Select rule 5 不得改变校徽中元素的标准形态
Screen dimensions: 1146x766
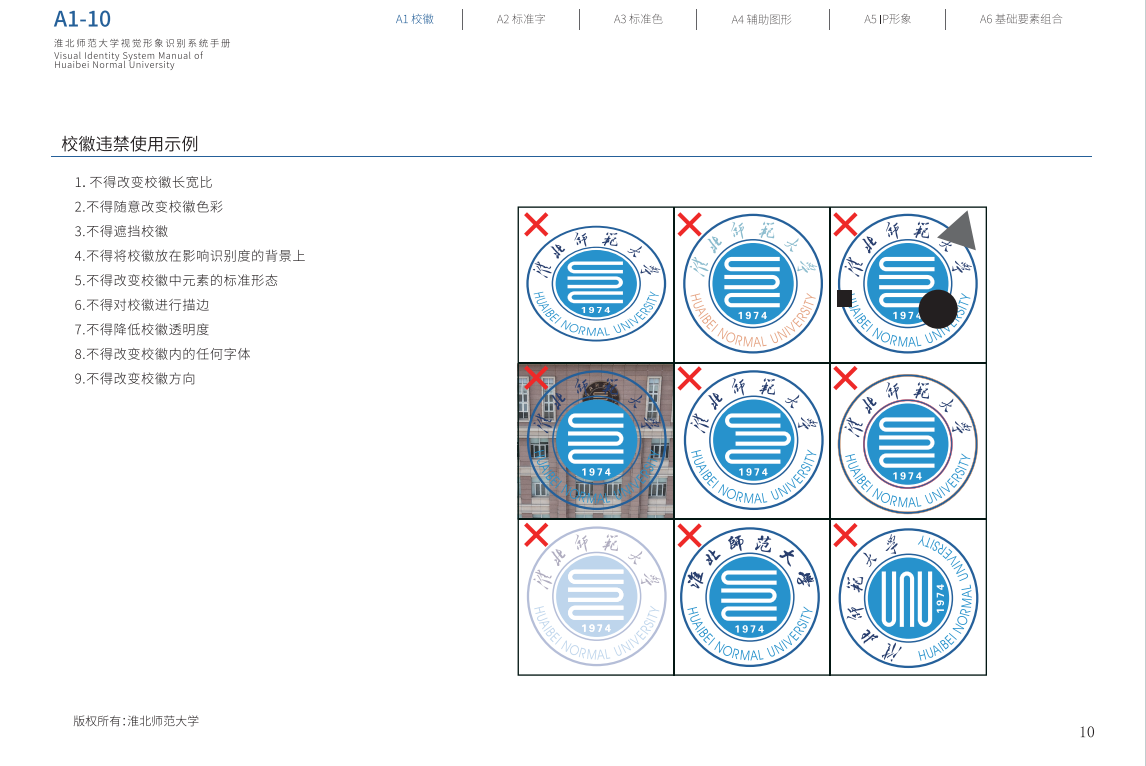175,280
